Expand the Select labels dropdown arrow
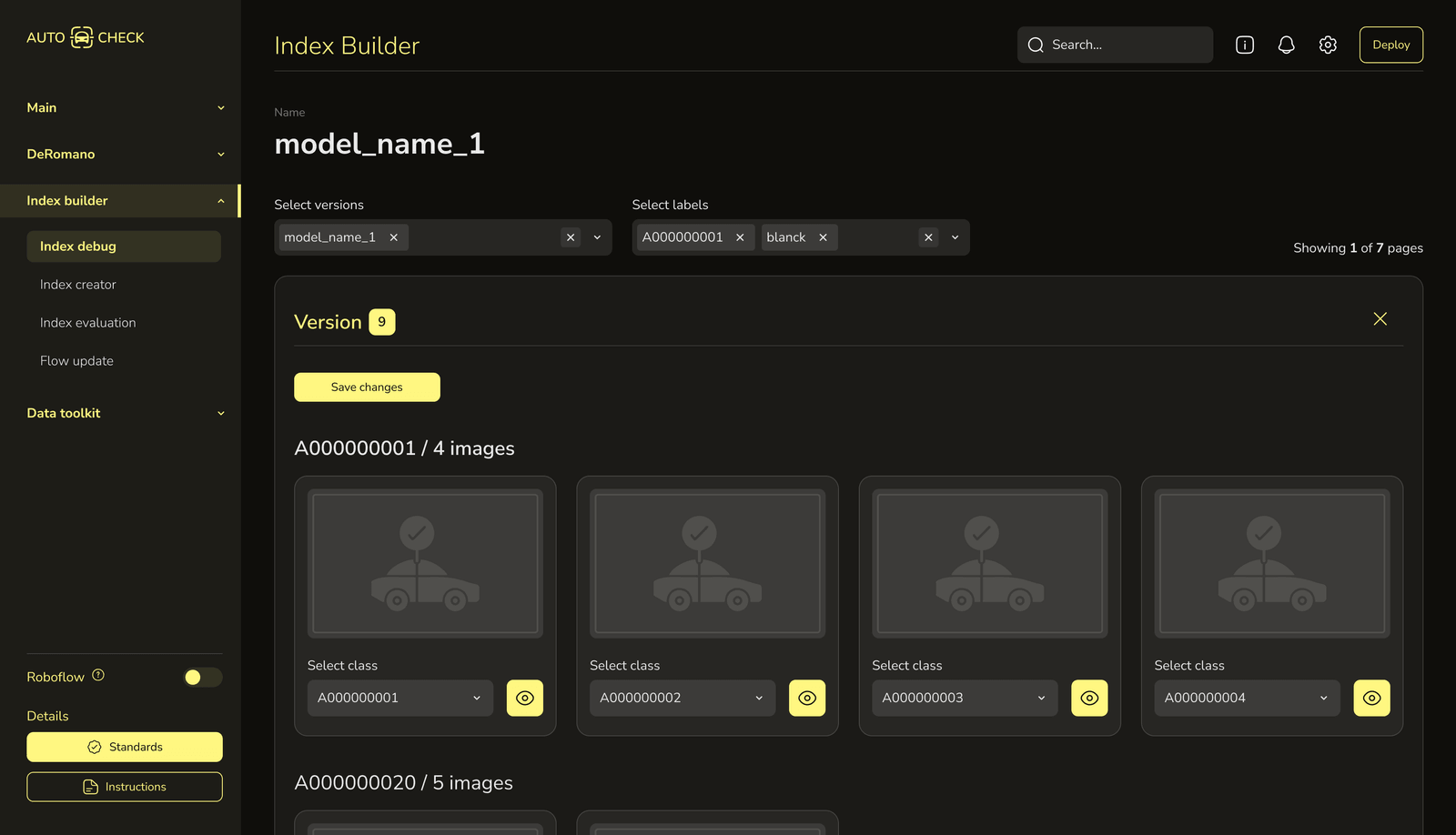Screen dimensions: 1456x835 (x=955, y=237)
